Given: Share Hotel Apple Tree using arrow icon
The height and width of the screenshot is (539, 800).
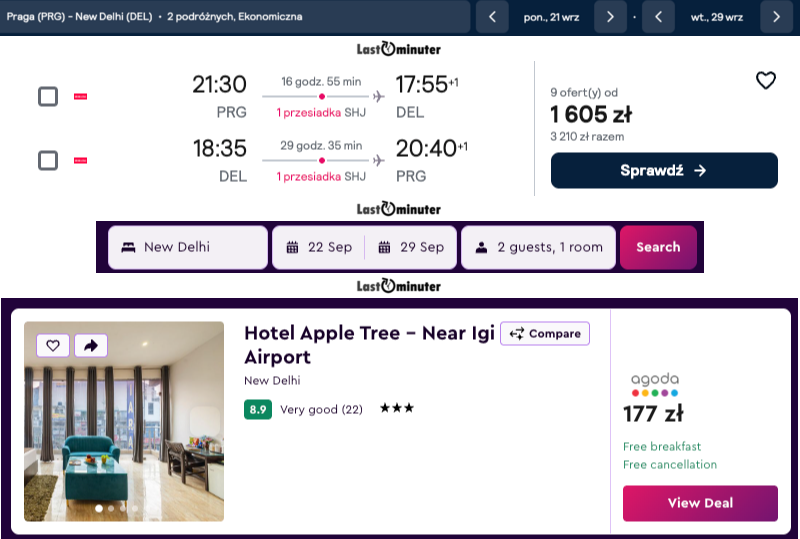Looking at the screenshot, I should click(91, 346).
